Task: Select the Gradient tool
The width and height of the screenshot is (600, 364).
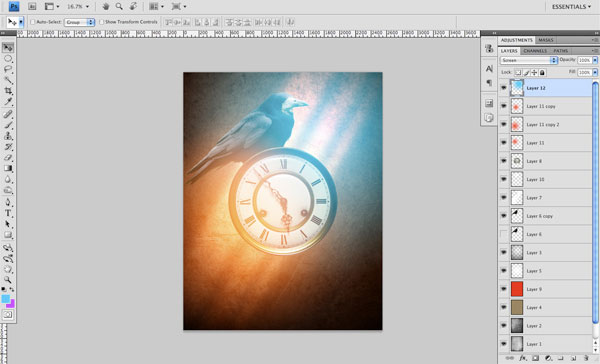Action: [8, 168]
